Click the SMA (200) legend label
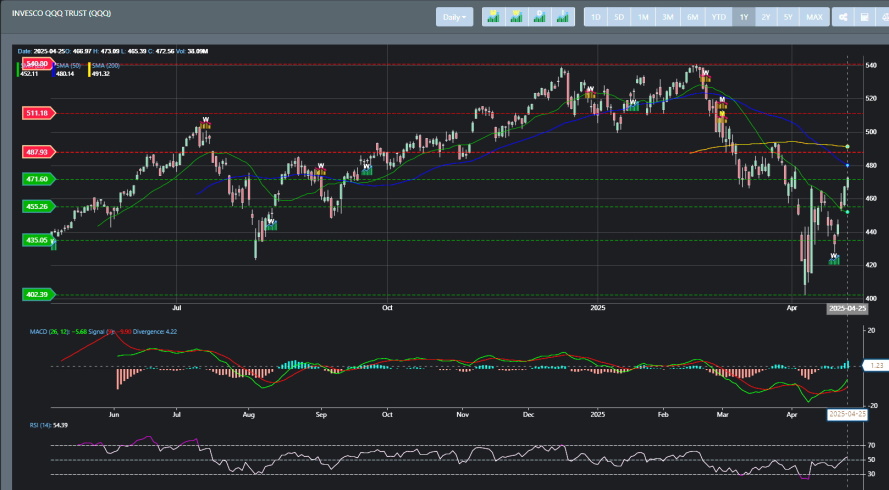 pos(105,66)
